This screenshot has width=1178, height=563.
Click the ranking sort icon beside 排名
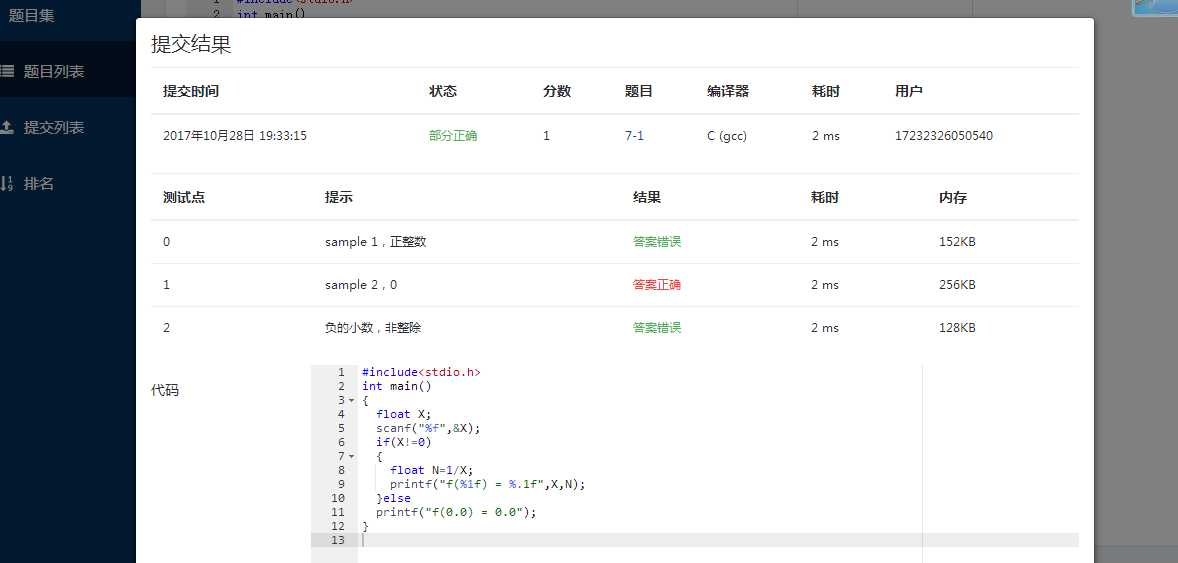pyautogui.click(x=7, y=183)
